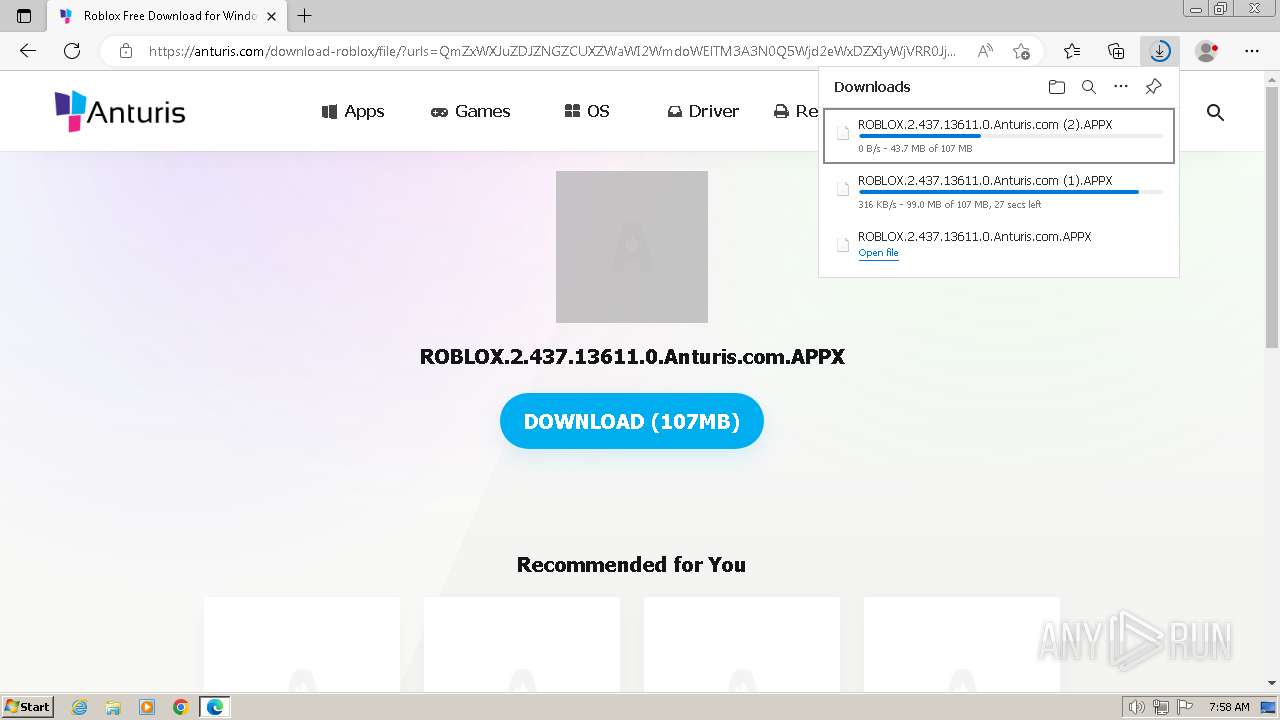Open File Explorer from taskbar
The height and width of the screenshot is (720, 1280).
point(113,707)
